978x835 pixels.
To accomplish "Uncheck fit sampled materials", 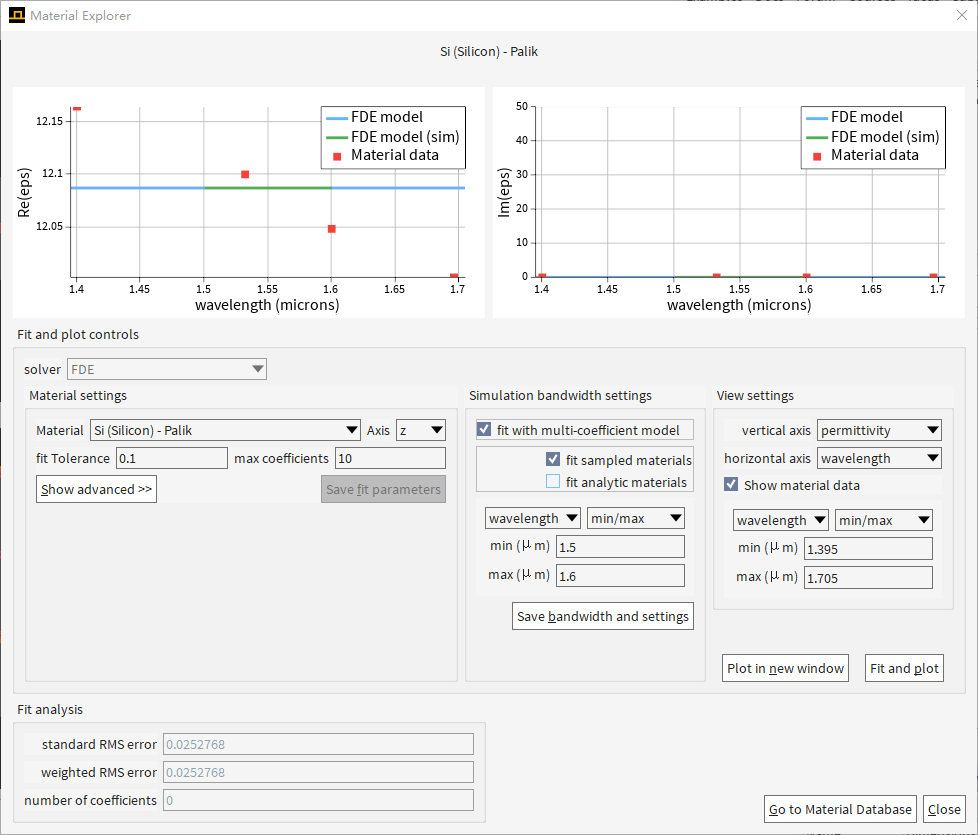I will click(553, 460).
